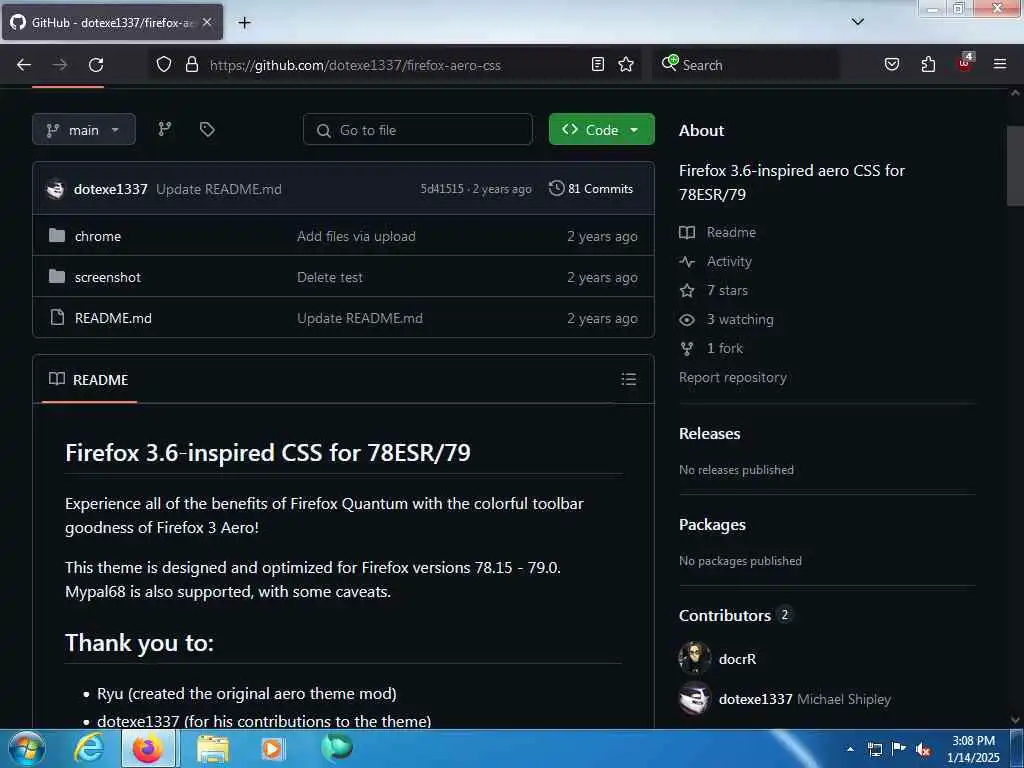Open a new tab with plus button
Viewport: 1024px width, 768px height.
click(x=244, y=23)
